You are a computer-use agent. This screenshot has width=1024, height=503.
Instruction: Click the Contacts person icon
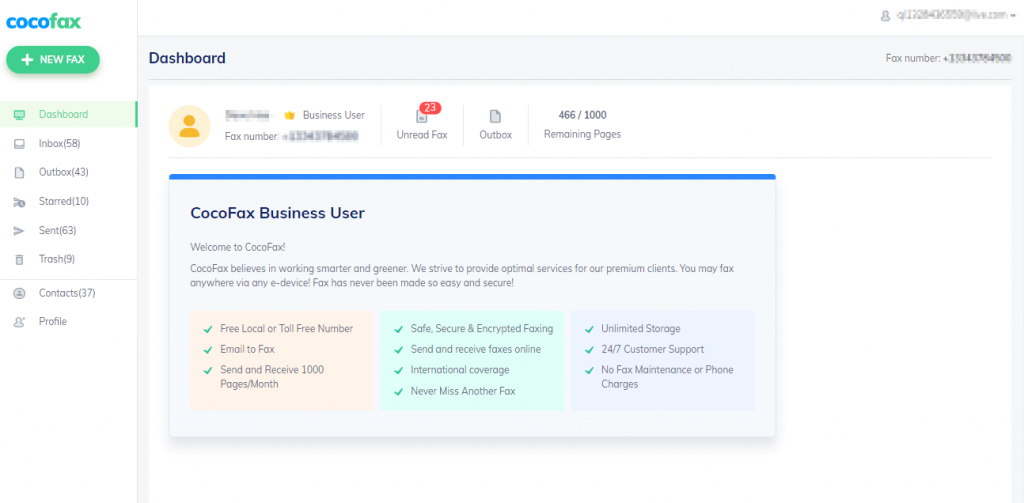pyautogui.click(x=19, y=293)
